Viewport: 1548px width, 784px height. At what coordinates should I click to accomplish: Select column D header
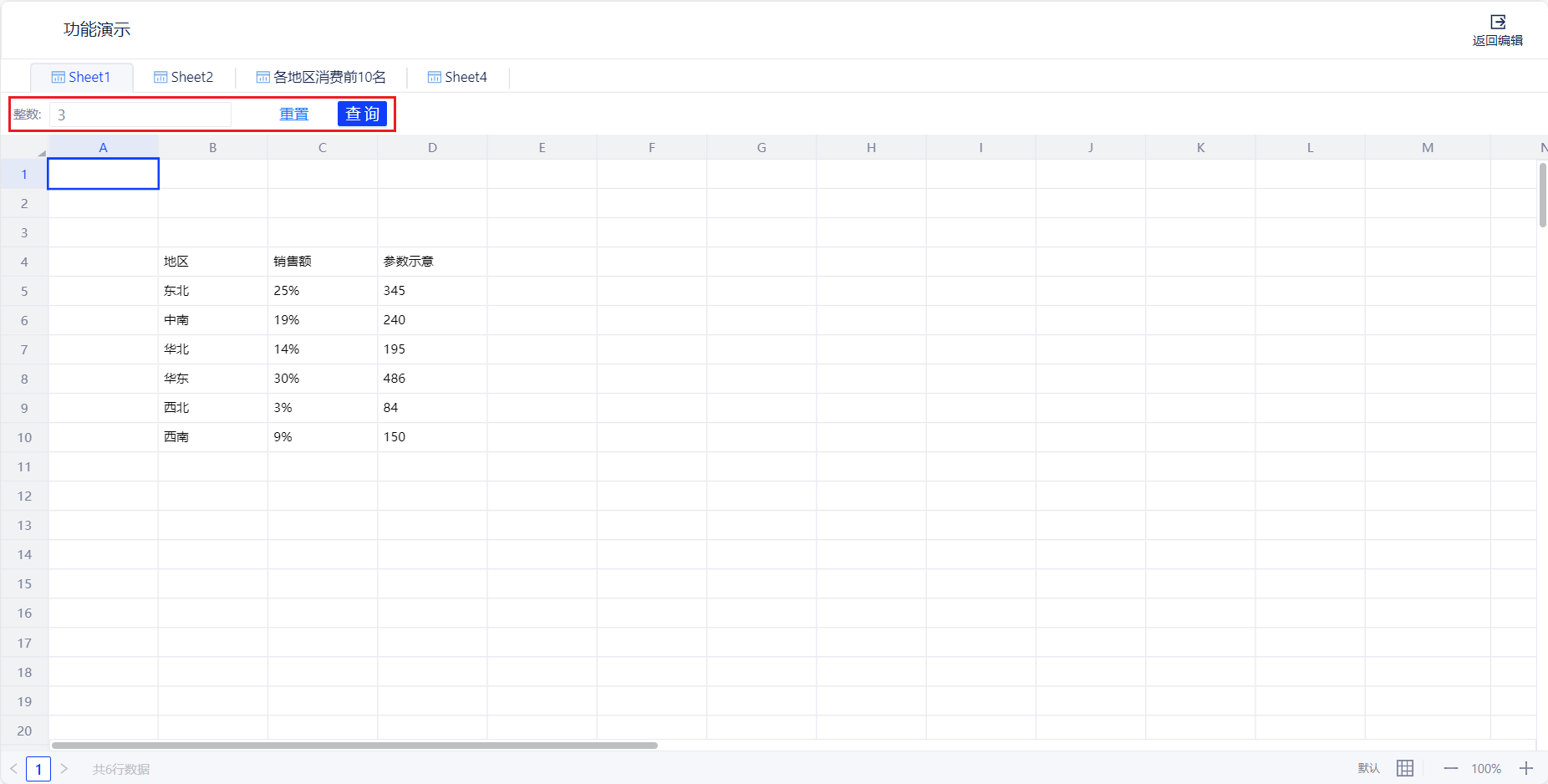(432, 148)
